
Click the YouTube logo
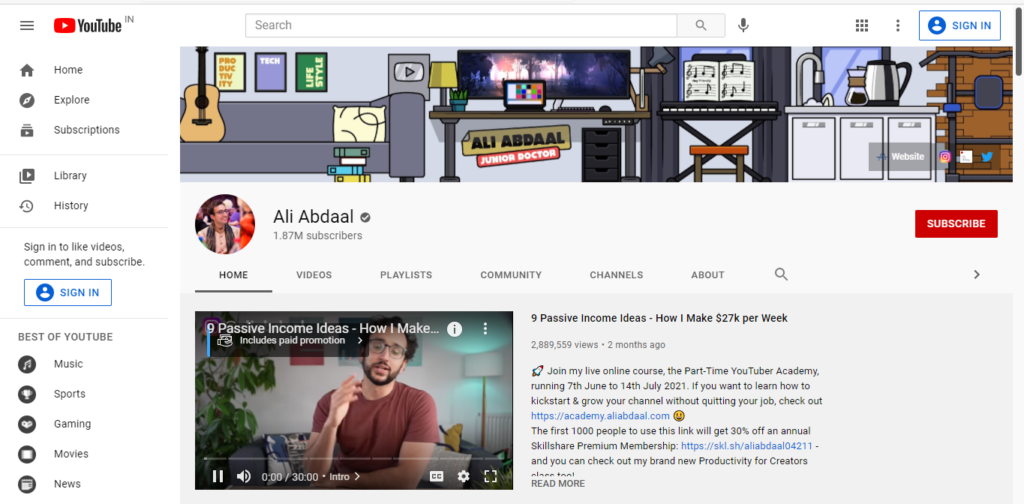pos(88,25)
